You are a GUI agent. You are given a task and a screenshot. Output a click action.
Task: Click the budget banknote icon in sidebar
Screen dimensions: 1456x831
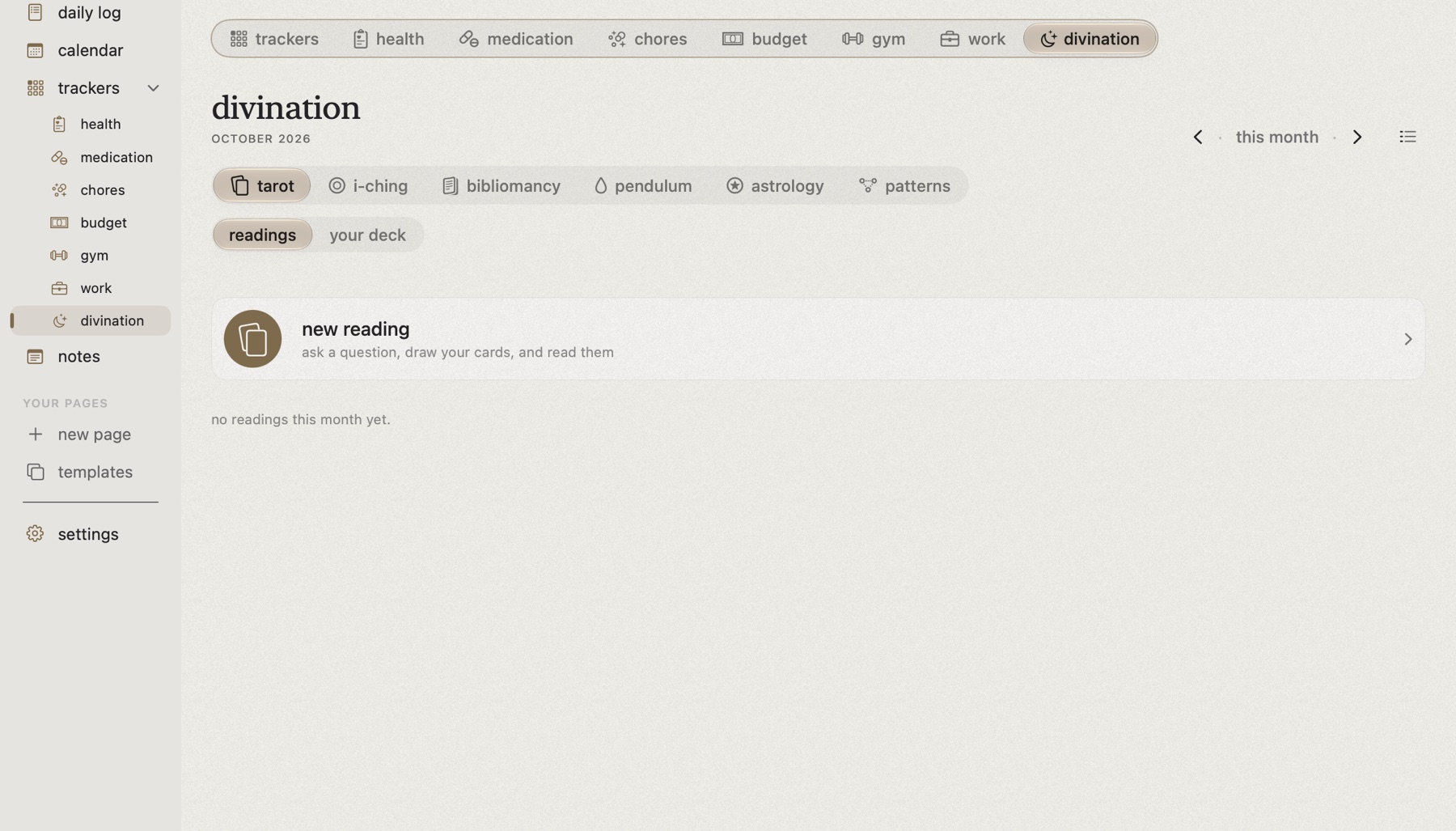(x=59, y=223)
